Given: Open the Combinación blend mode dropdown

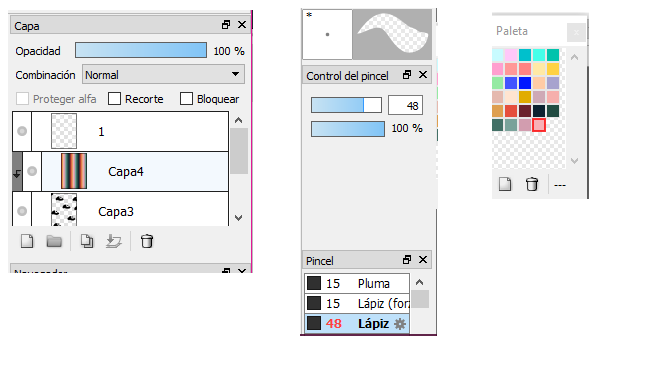Looking at the screenshot, I should 163,75.
